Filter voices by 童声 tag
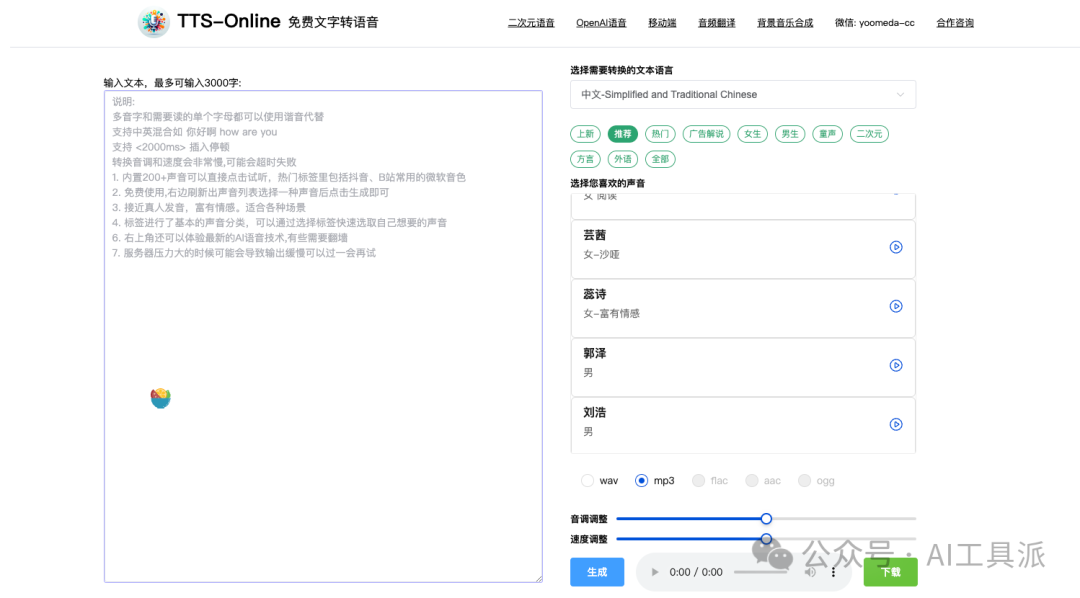 coord(827,134)
